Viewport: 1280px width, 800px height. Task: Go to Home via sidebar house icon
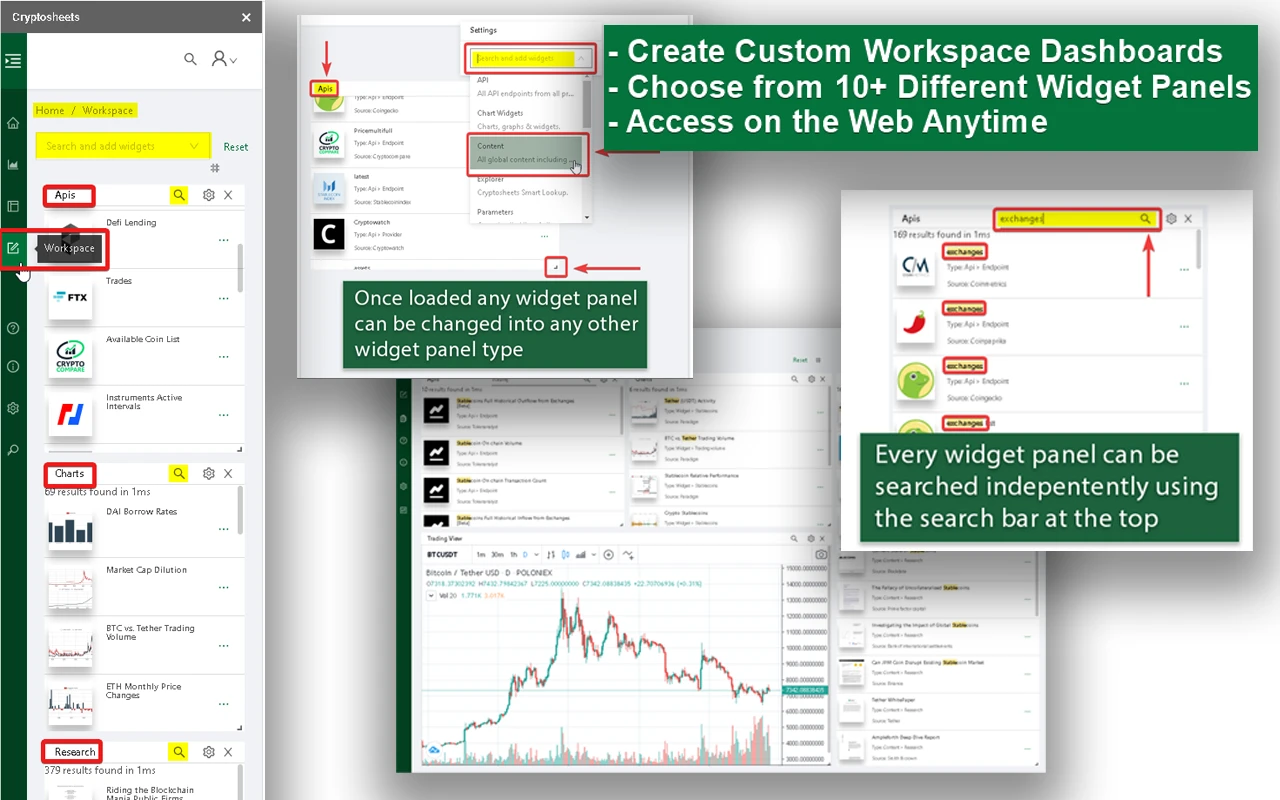tap(13, 124)
